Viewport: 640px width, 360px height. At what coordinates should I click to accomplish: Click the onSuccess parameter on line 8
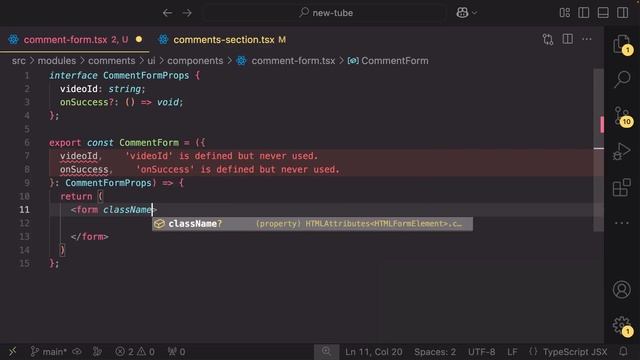pos(84,169)
